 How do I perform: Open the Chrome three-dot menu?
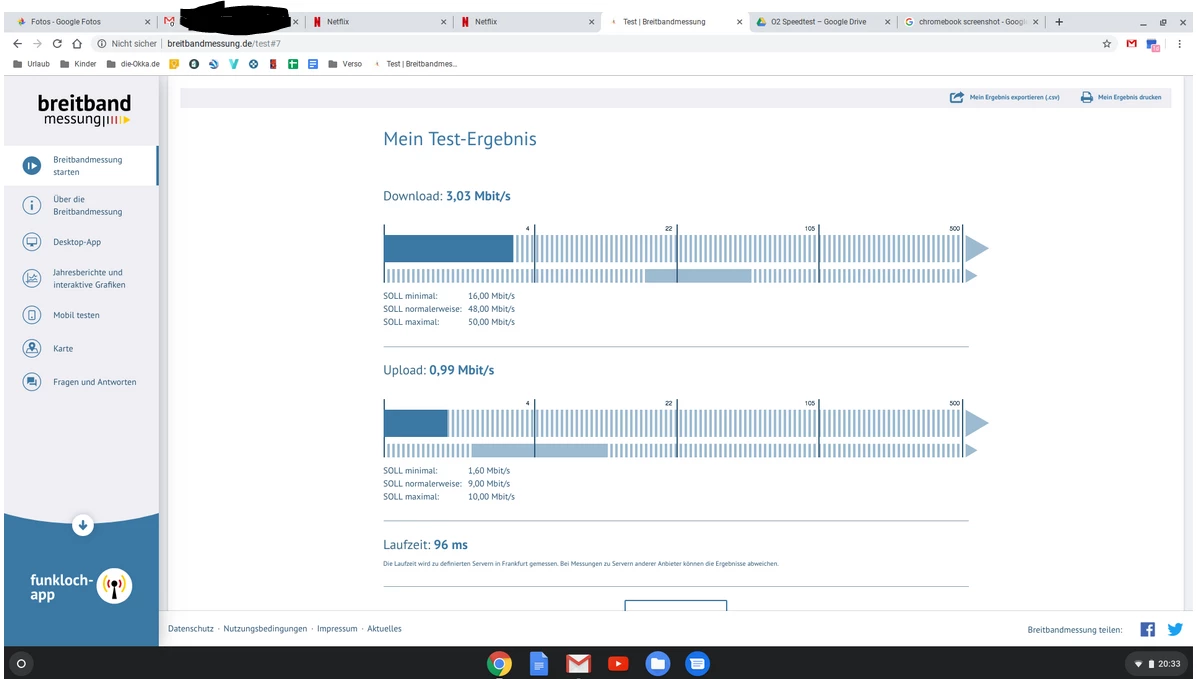point(1179,44)
